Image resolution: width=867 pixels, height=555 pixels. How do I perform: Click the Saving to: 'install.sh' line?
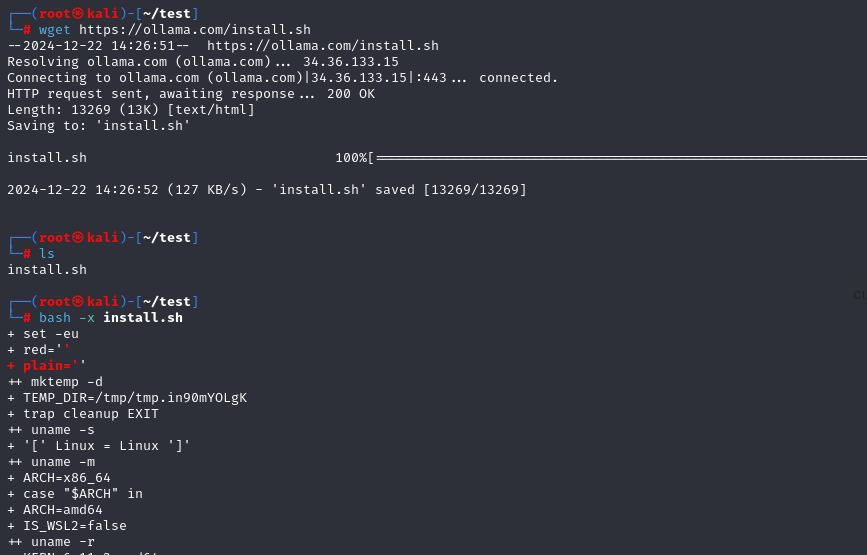tap(98, 126)
